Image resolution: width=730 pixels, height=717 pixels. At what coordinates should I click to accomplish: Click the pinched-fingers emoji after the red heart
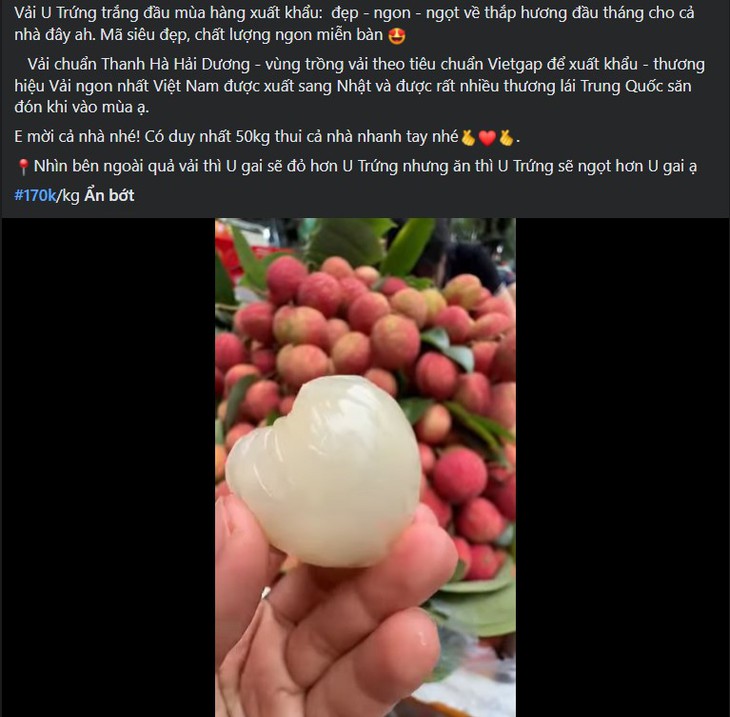point(506,138)
